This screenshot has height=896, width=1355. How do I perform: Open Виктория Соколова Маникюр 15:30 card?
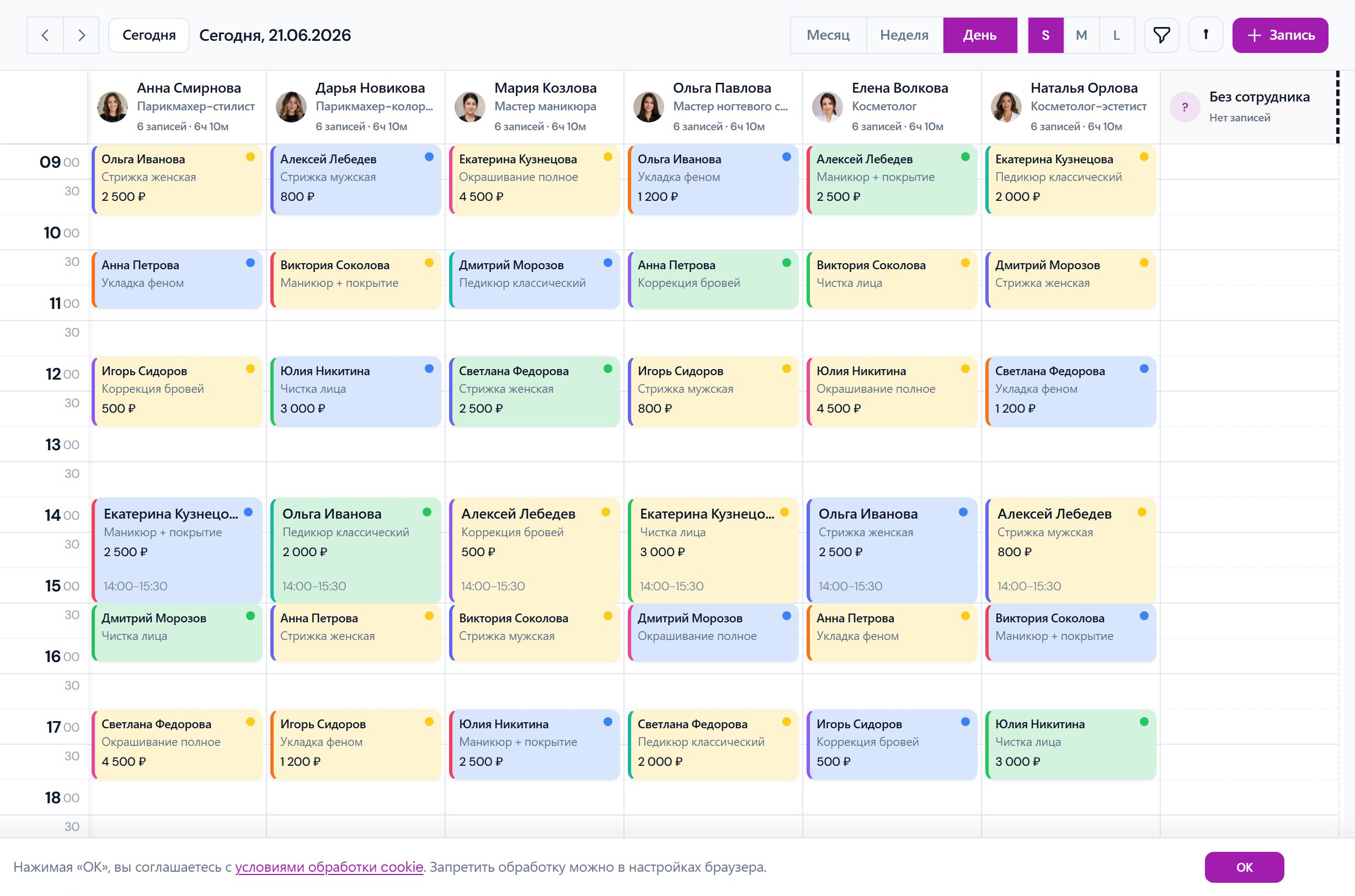pyautogui.click(x=1071, y=633)
